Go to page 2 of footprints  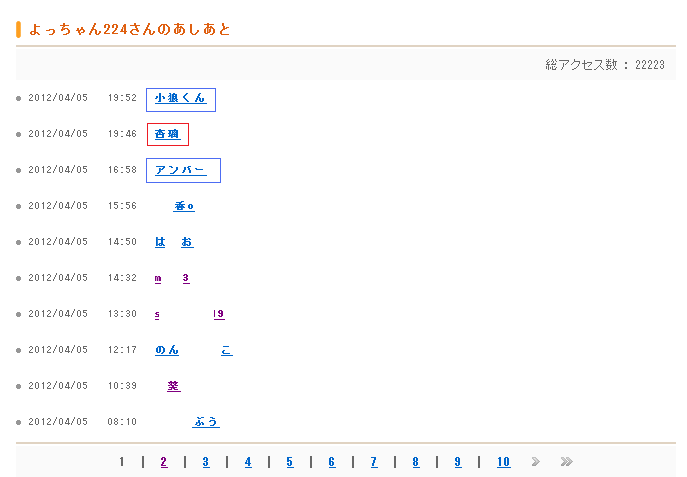tap(164, 462)
